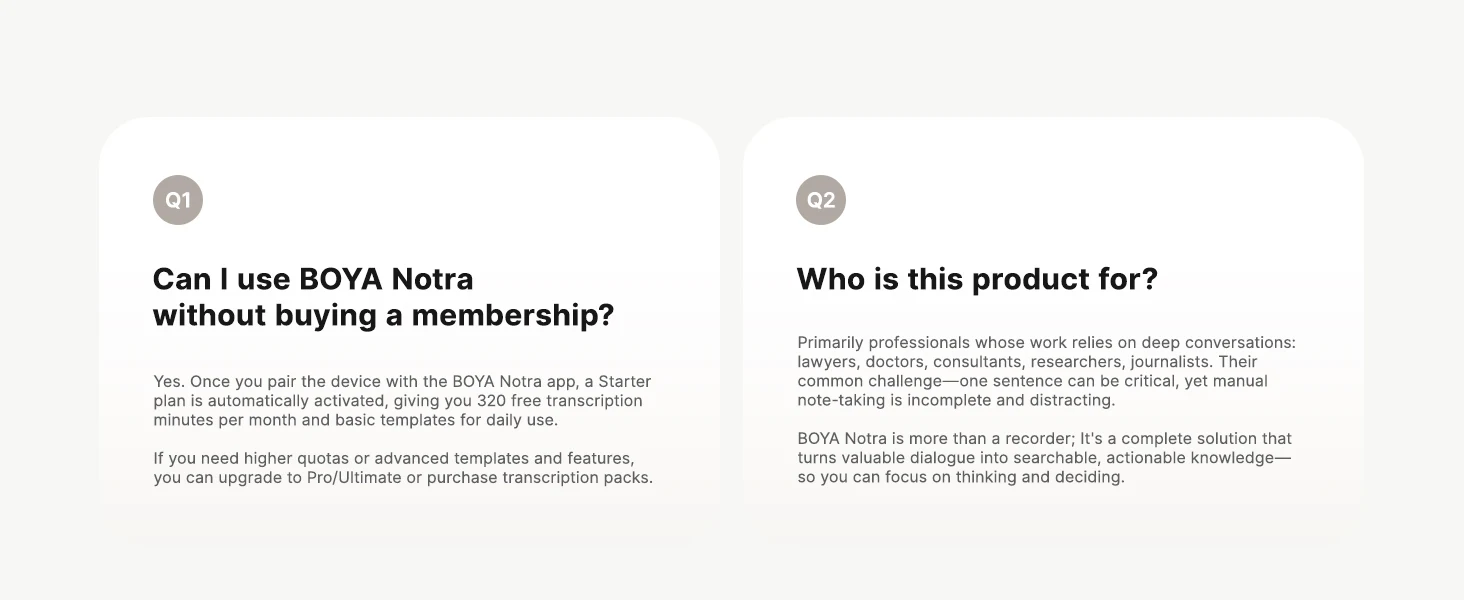Screen dimensions: 1464x600
Task: Click the "so you can focus on thinking" line
Action: 961,477
